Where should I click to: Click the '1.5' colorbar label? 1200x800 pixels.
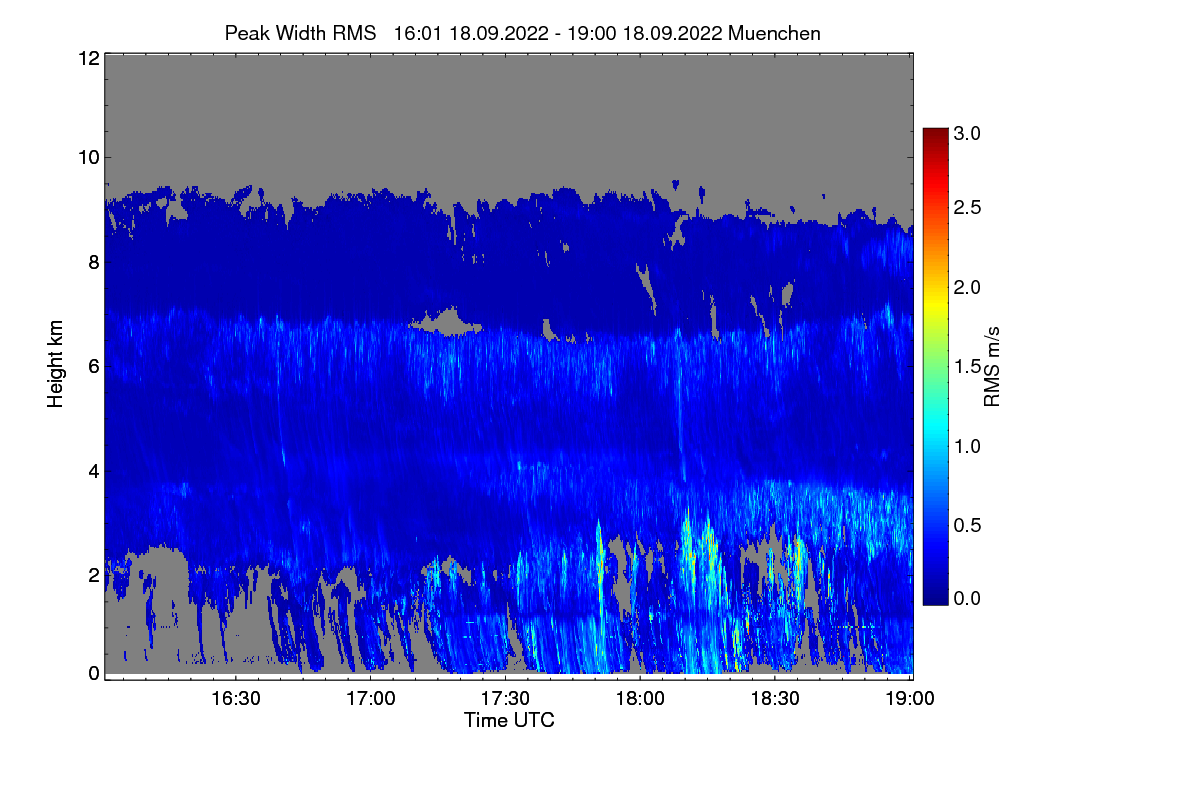(x=967, y=366)
